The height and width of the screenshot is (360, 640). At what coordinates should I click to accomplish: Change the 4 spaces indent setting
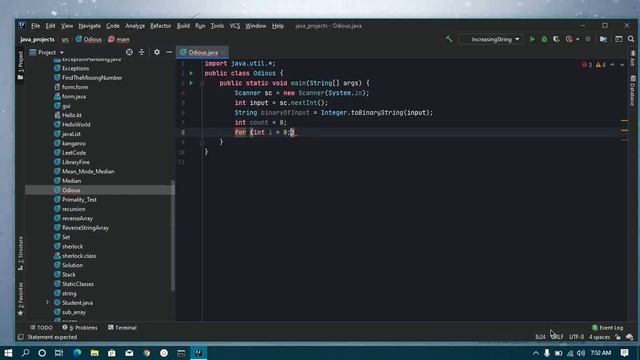tap(599, 337)
